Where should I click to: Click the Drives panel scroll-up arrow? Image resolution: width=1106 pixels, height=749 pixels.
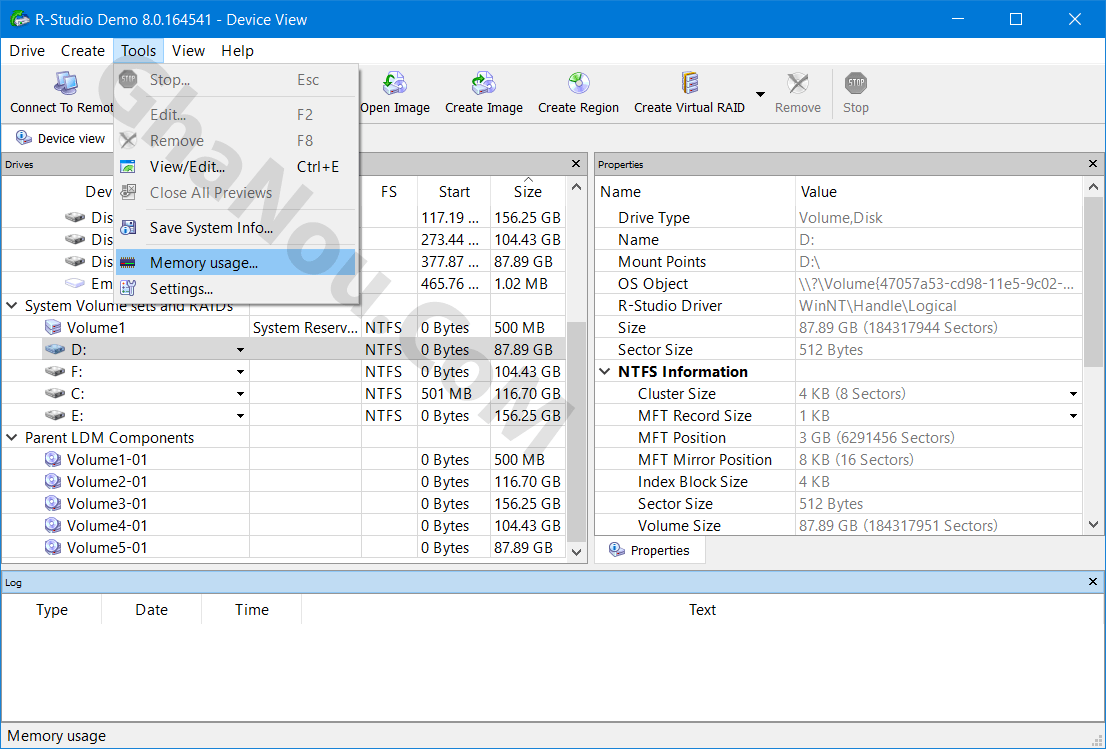point(576,187)
